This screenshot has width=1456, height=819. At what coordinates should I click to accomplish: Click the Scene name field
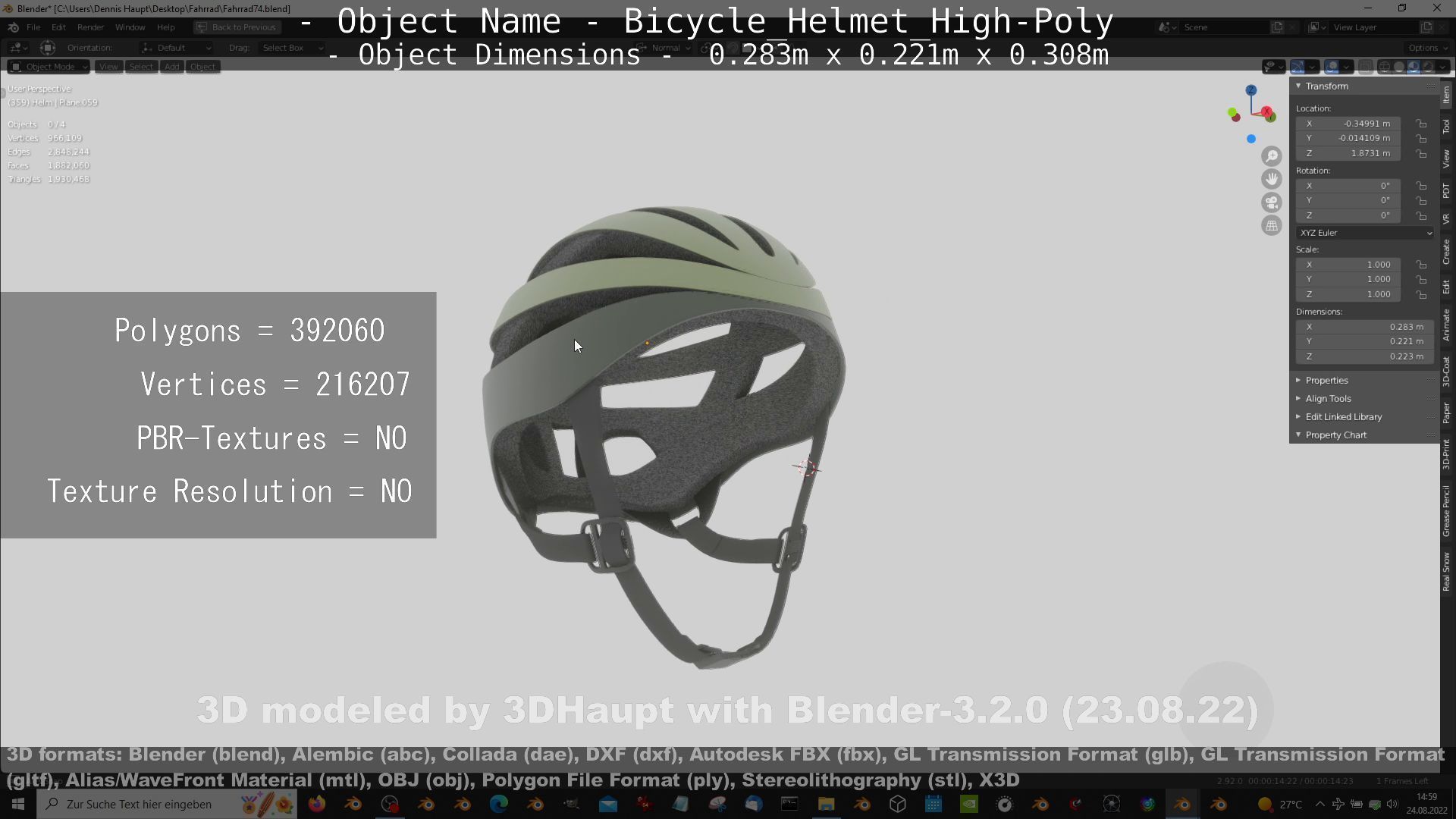[1222, 27]
